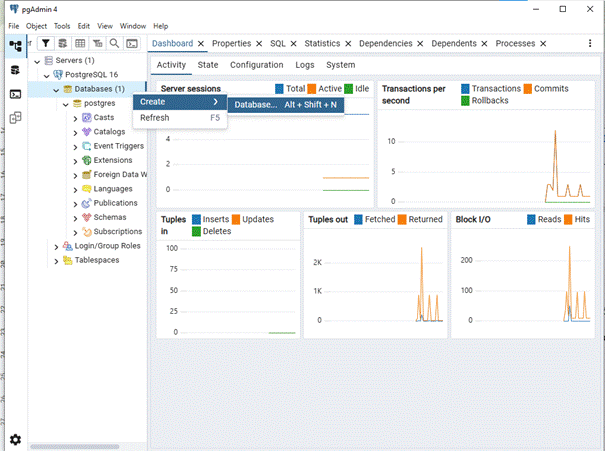Click the View Data table icon
This screenshot has height=451, width=605.
tap(81, 44)
